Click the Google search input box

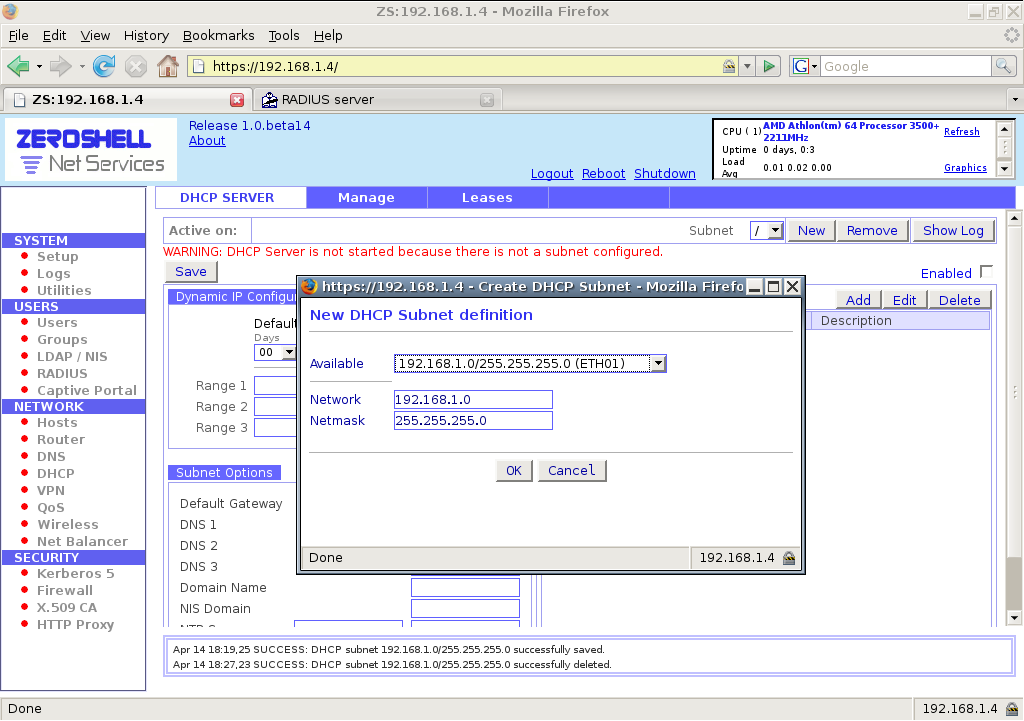[x=906, y=66]
